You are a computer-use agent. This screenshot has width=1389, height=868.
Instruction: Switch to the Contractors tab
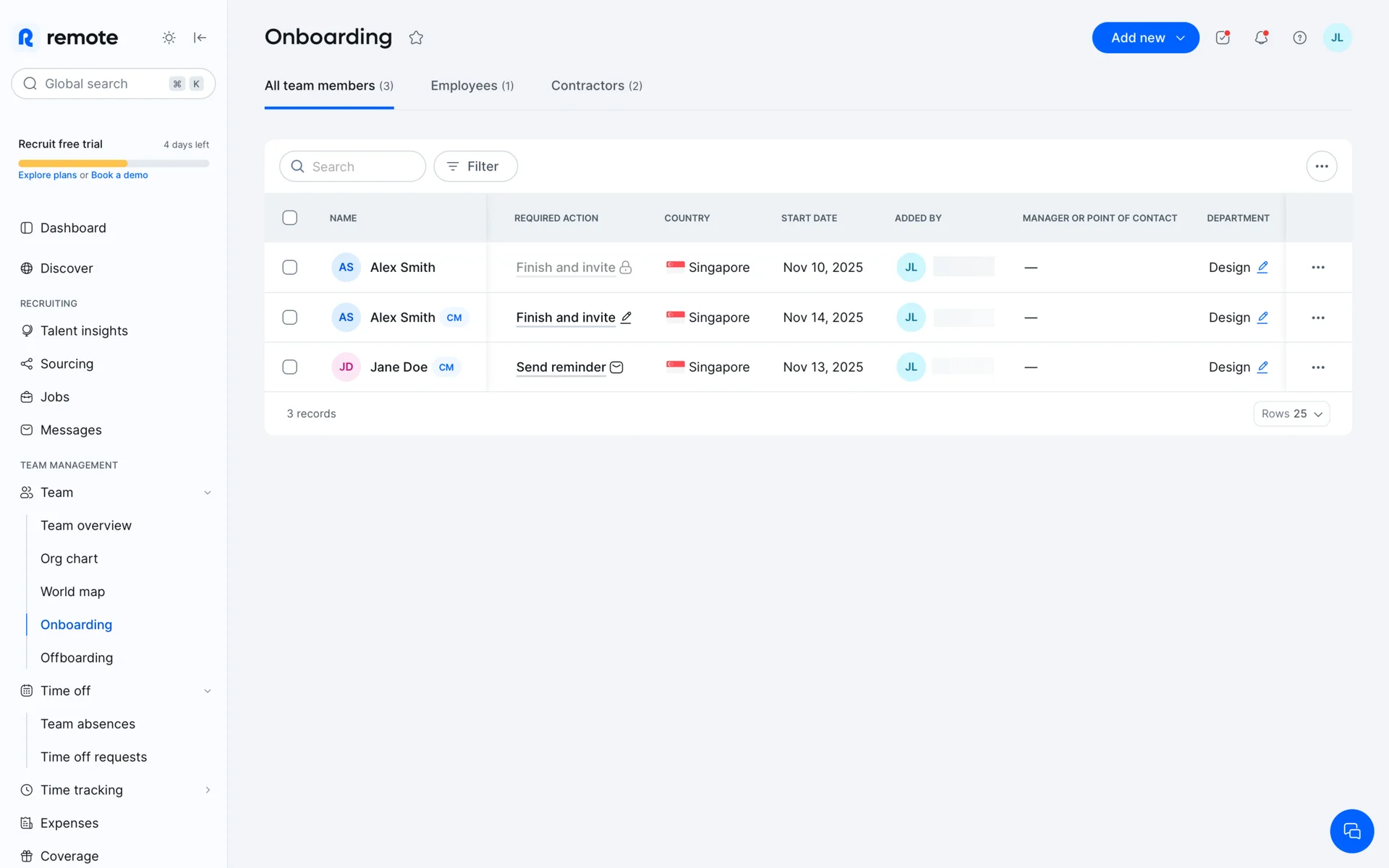pos(596,85)
